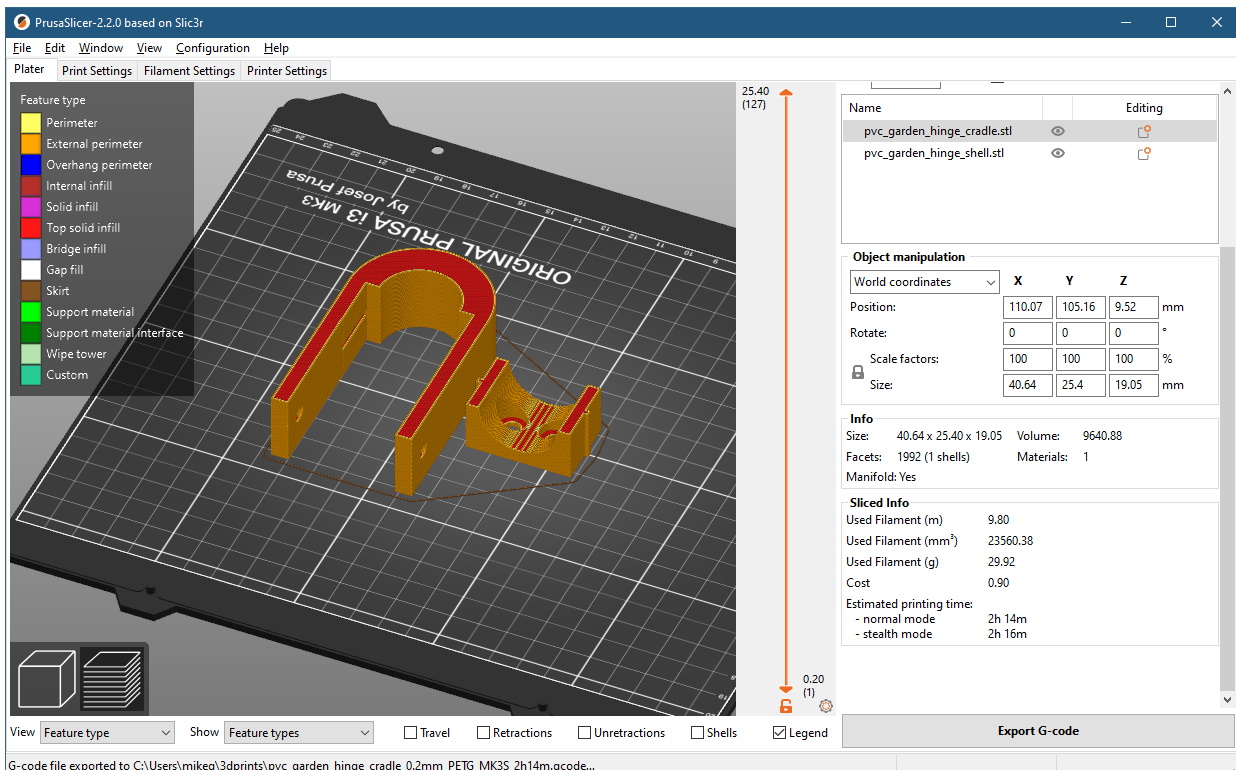Open the View Feature type dropdown

coord(107,733)
